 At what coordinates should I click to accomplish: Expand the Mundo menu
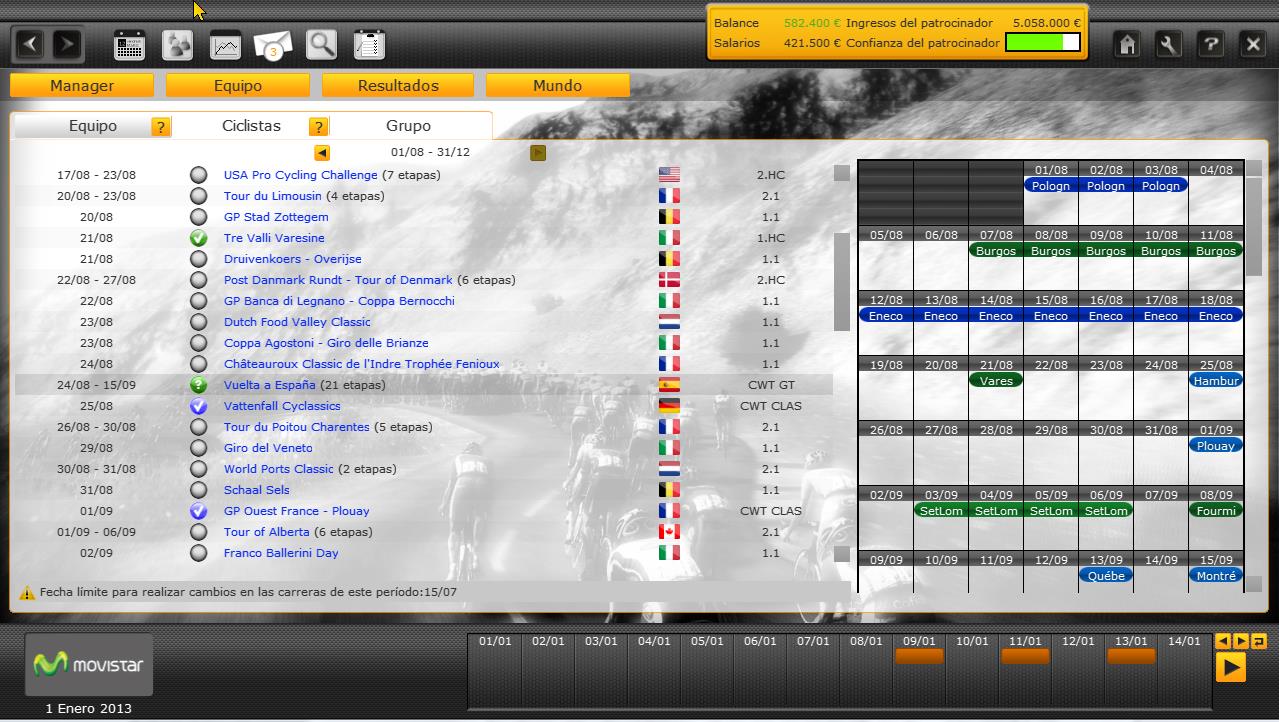(557, 86)
